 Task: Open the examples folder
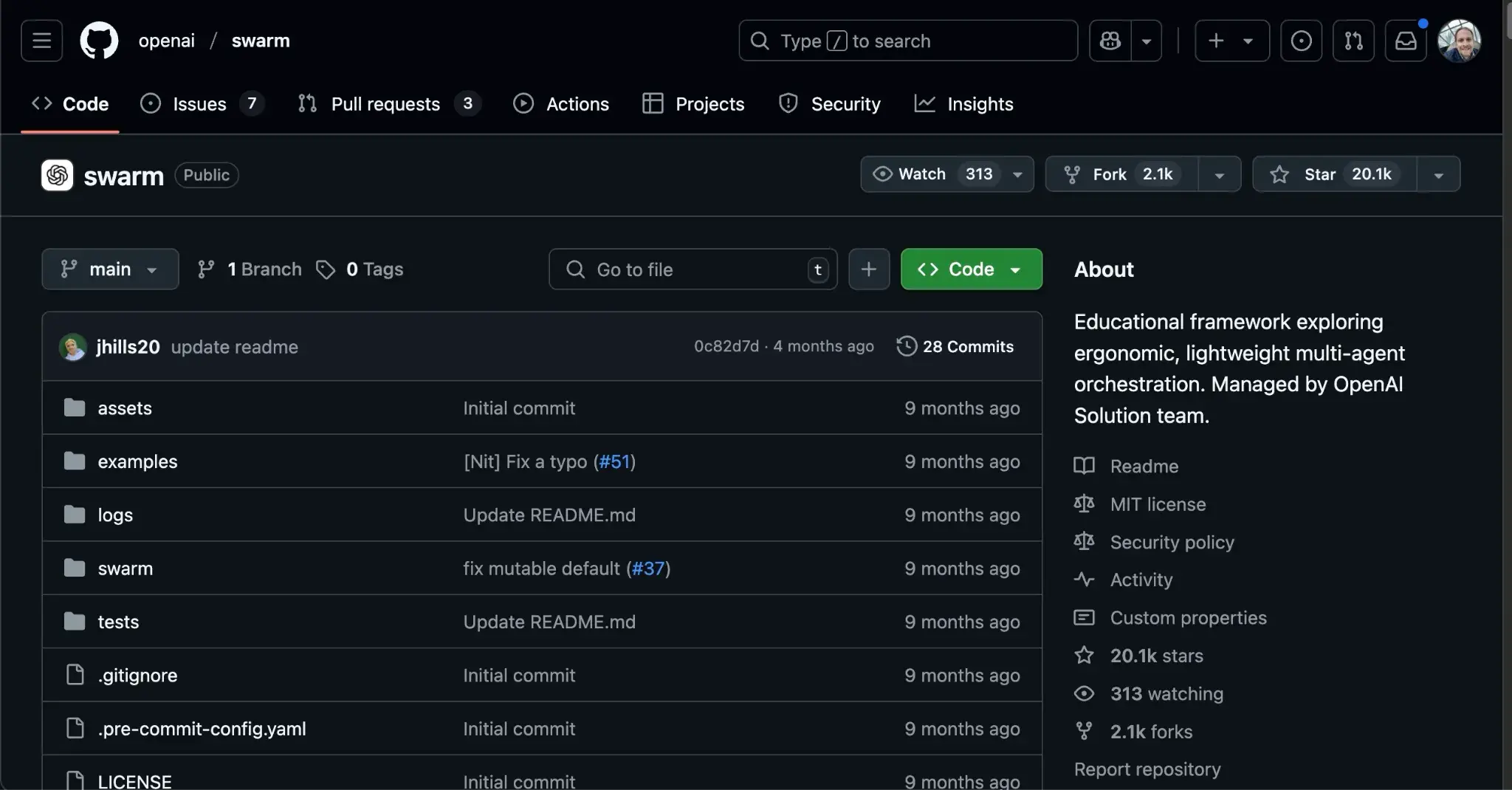tap(137, 461)
